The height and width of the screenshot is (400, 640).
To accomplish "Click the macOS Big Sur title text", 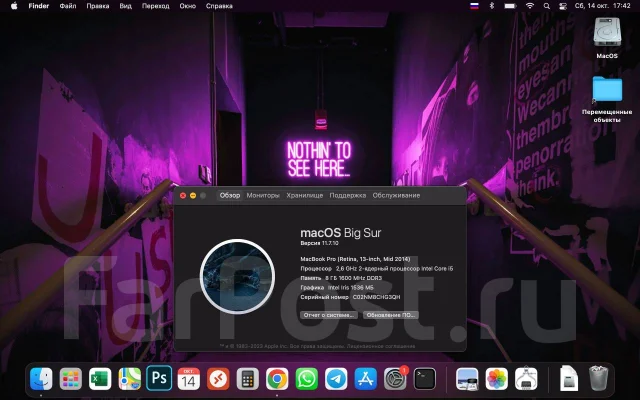I will pyautogui.click(x=340, y=233).
